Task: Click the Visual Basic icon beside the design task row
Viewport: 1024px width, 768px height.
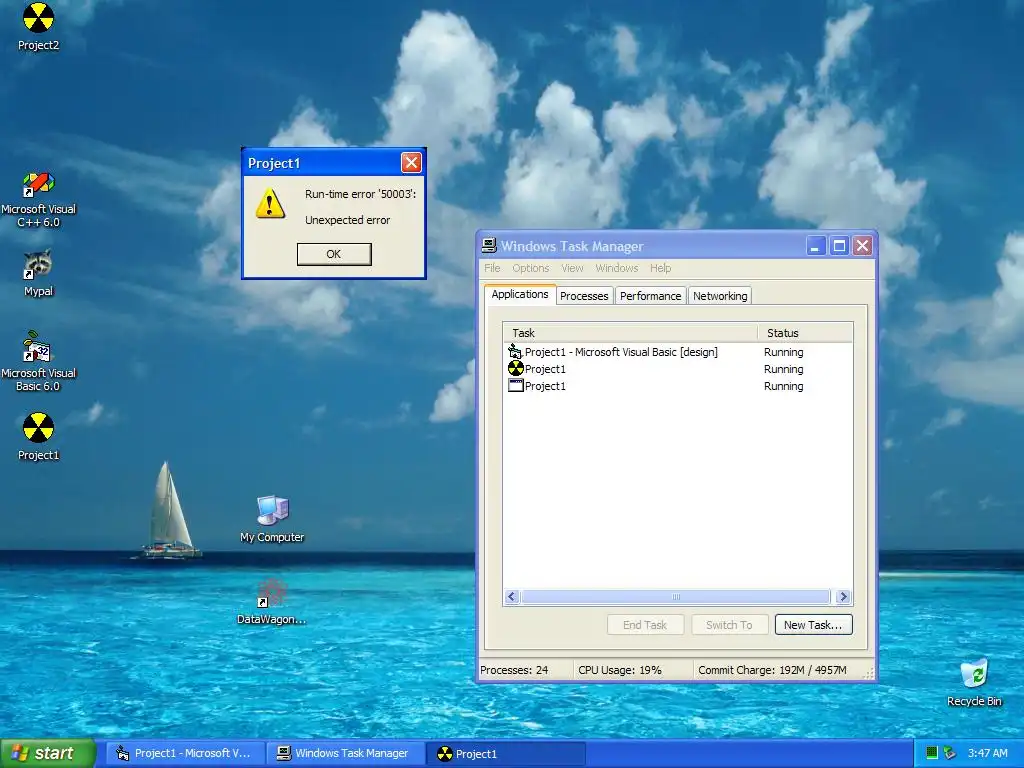Action: click(515, 351)
